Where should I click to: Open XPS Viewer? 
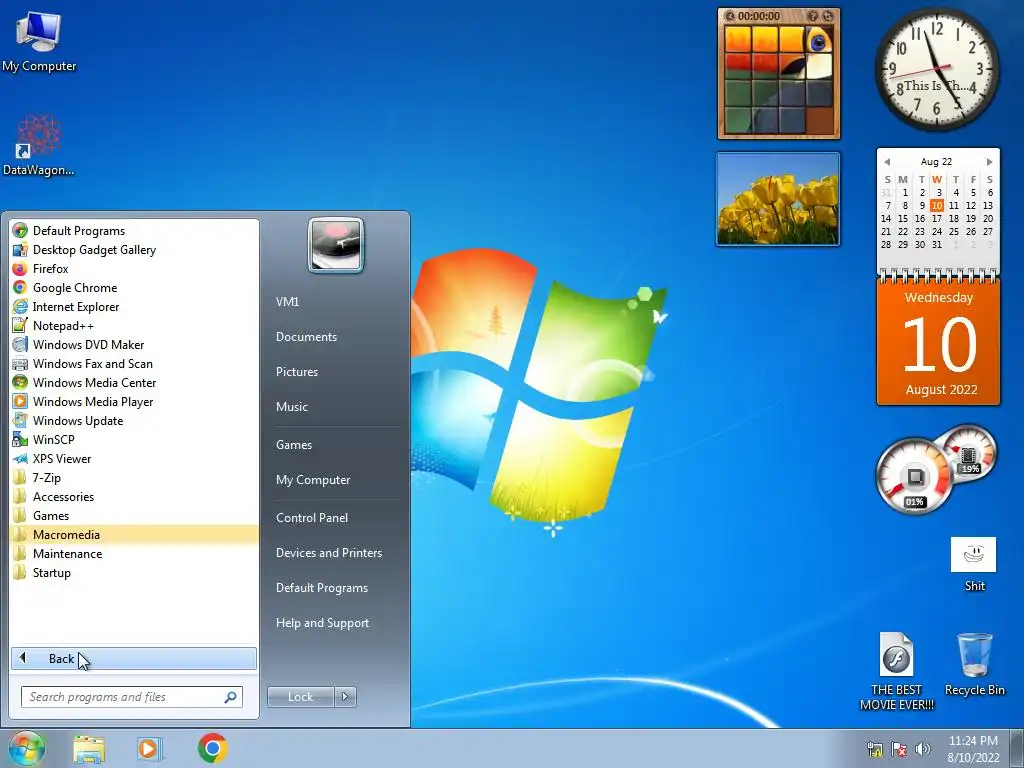click(134, 458)
